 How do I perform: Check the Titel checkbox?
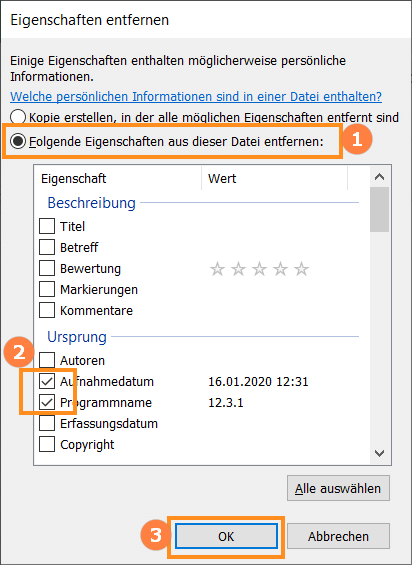(x=47, y=226)
